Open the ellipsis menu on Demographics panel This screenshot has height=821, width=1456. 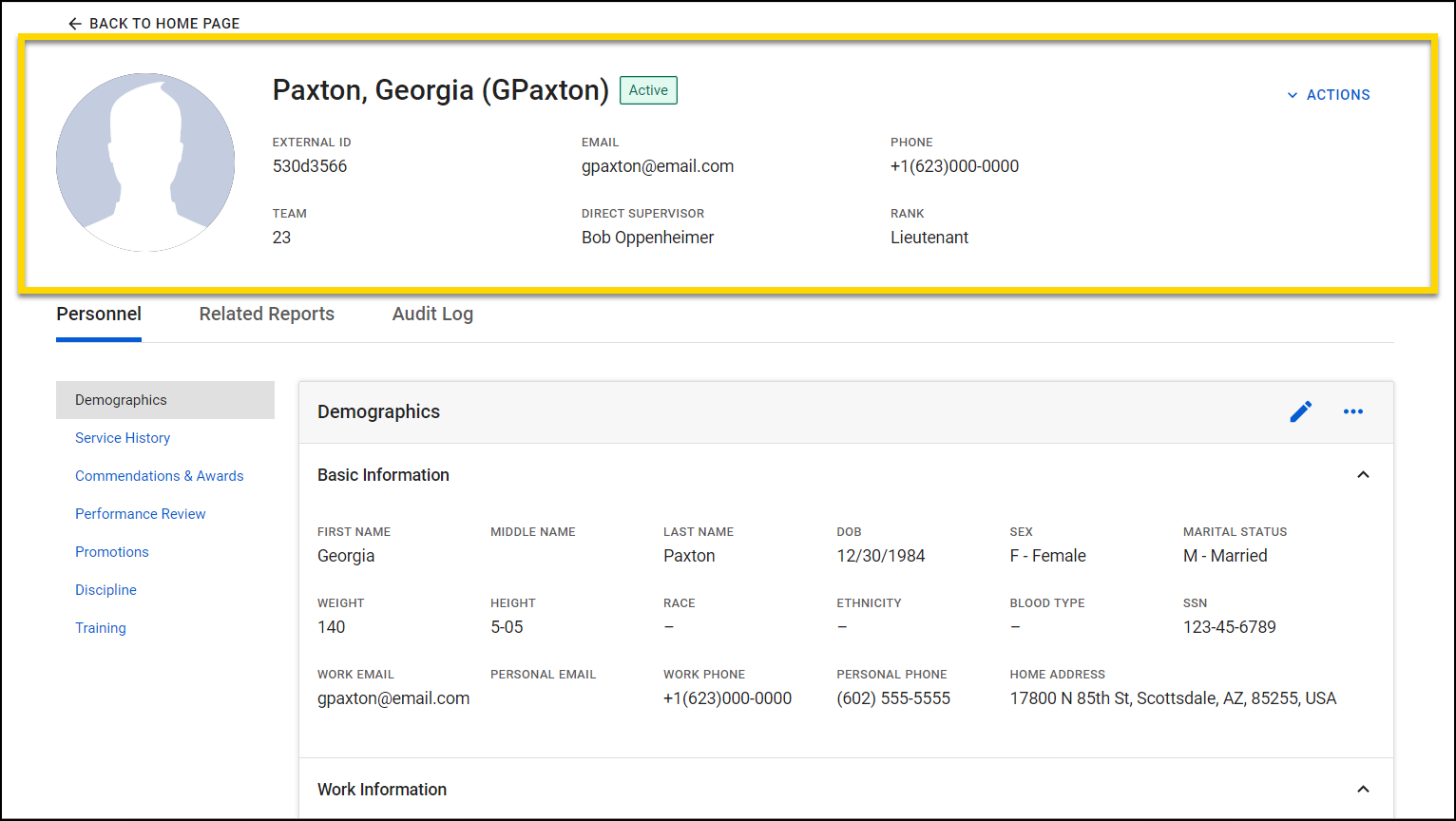(x=1353, y=411)
